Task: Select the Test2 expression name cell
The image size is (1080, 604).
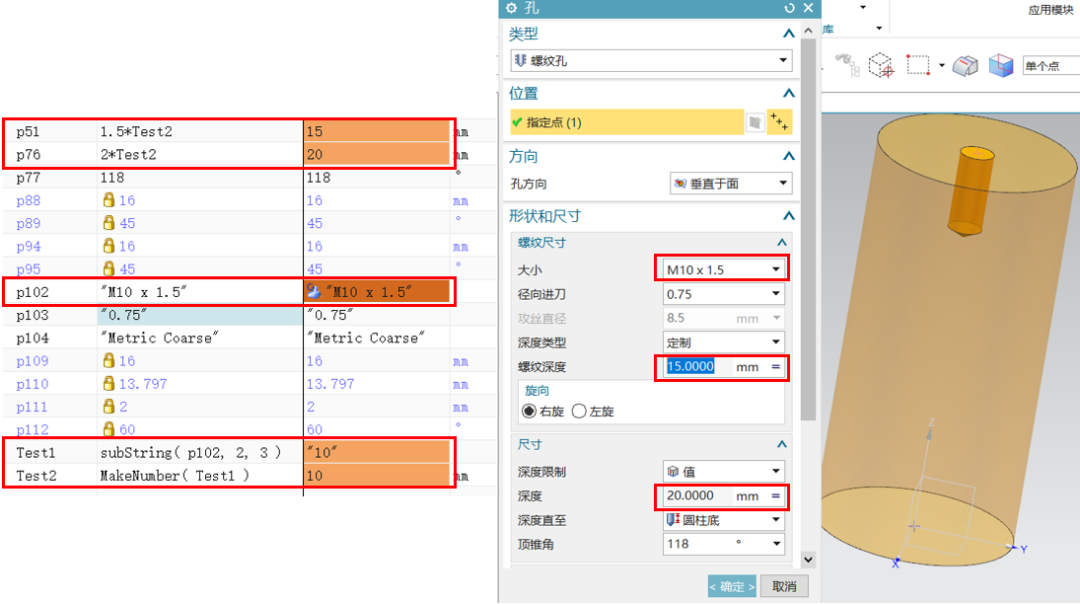Action: (50, 475)
